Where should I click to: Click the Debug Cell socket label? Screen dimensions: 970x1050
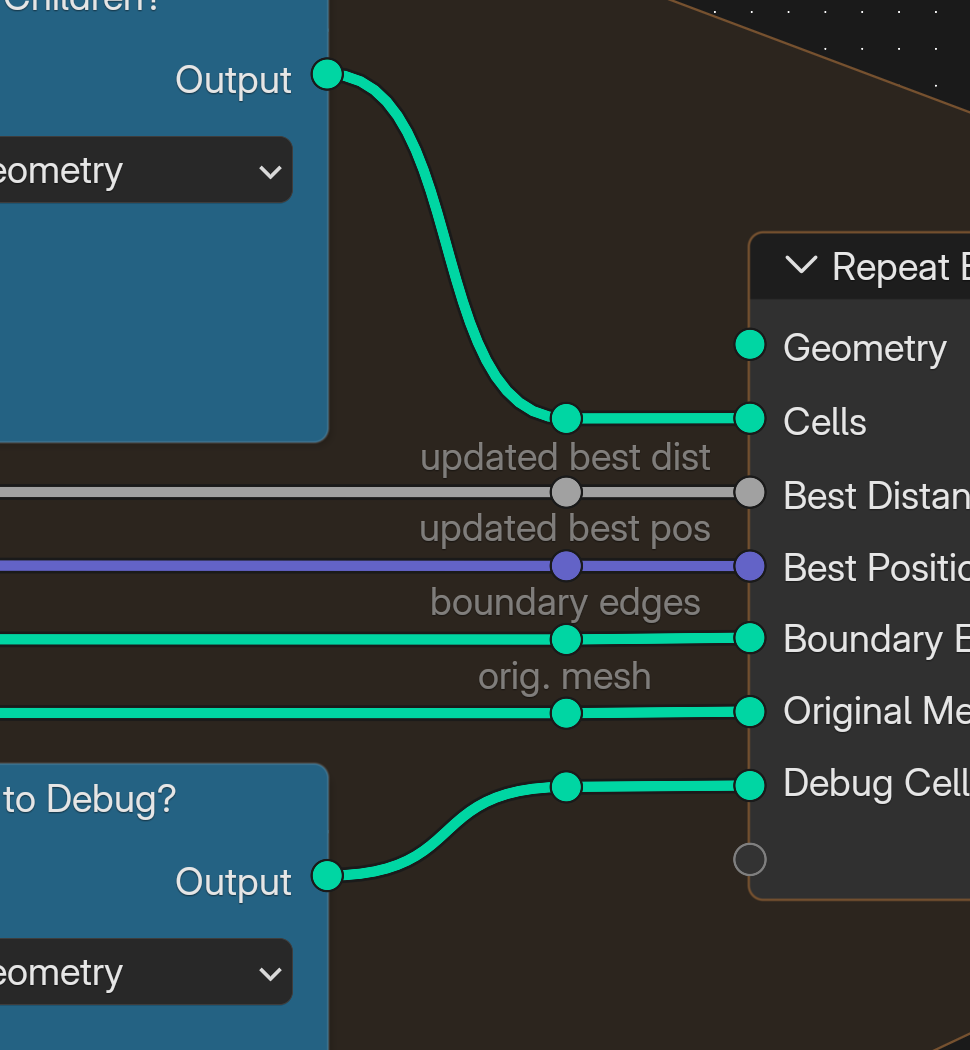click(x=877, y=783)
